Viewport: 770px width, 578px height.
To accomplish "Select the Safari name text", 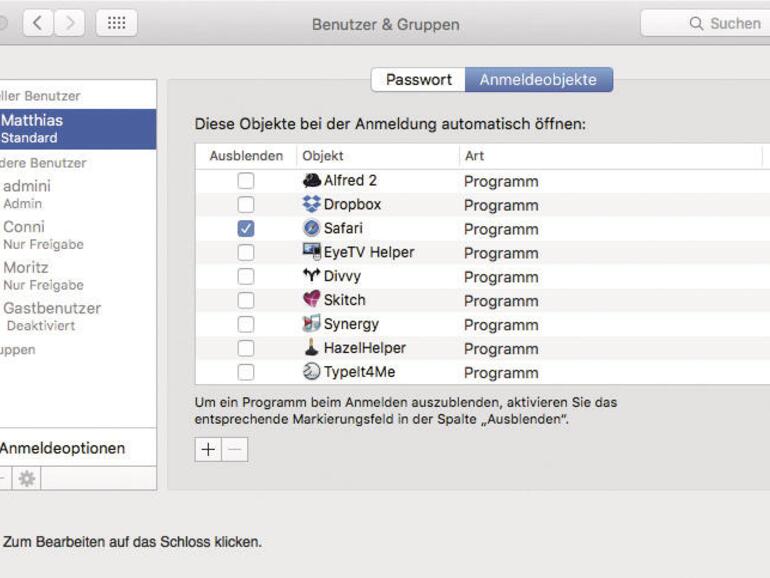I will click(343, 228).
